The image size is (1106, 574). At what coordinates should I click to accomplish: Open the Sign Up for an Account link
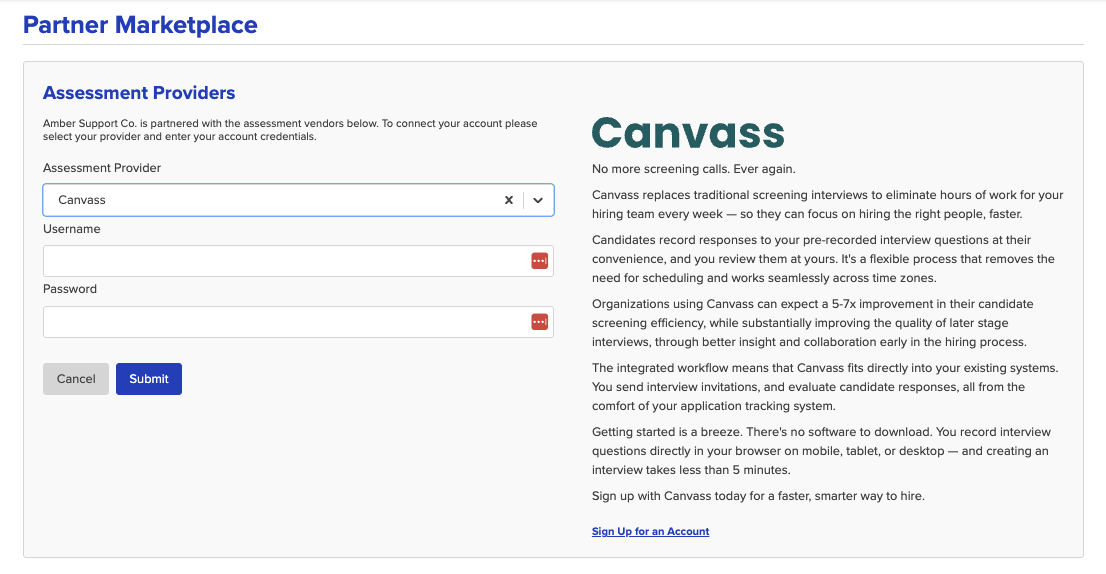point(650,532)
